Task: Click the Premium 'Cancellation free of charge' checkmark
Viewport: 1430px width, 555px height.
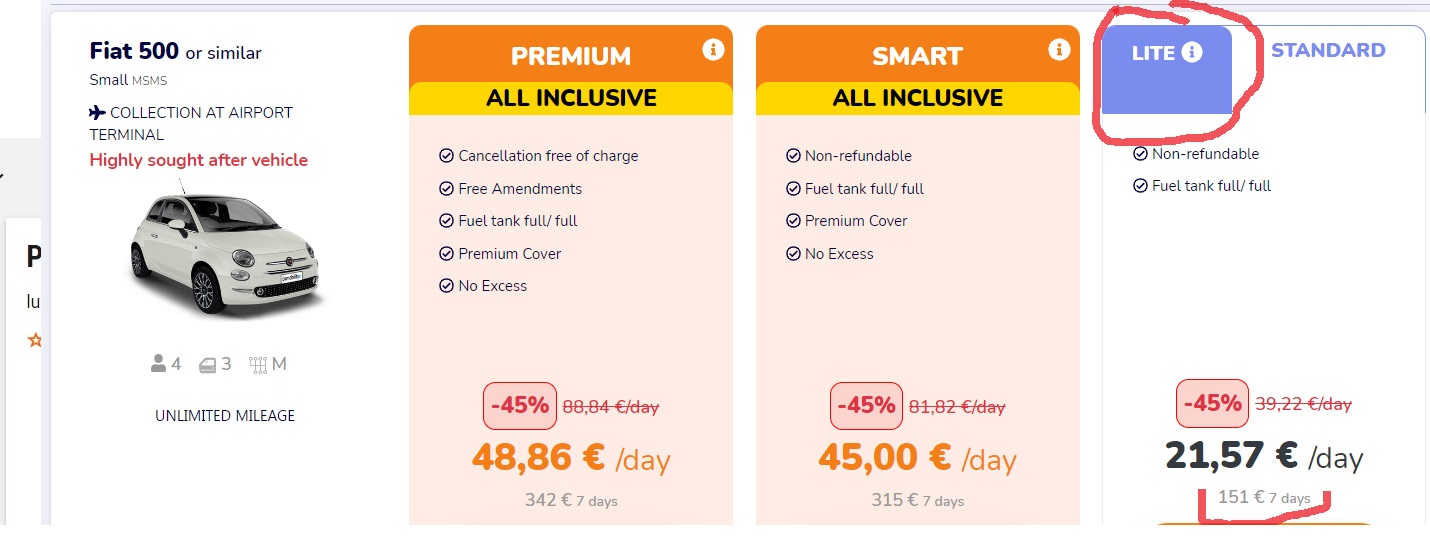Action: click(x=446, y=156)
